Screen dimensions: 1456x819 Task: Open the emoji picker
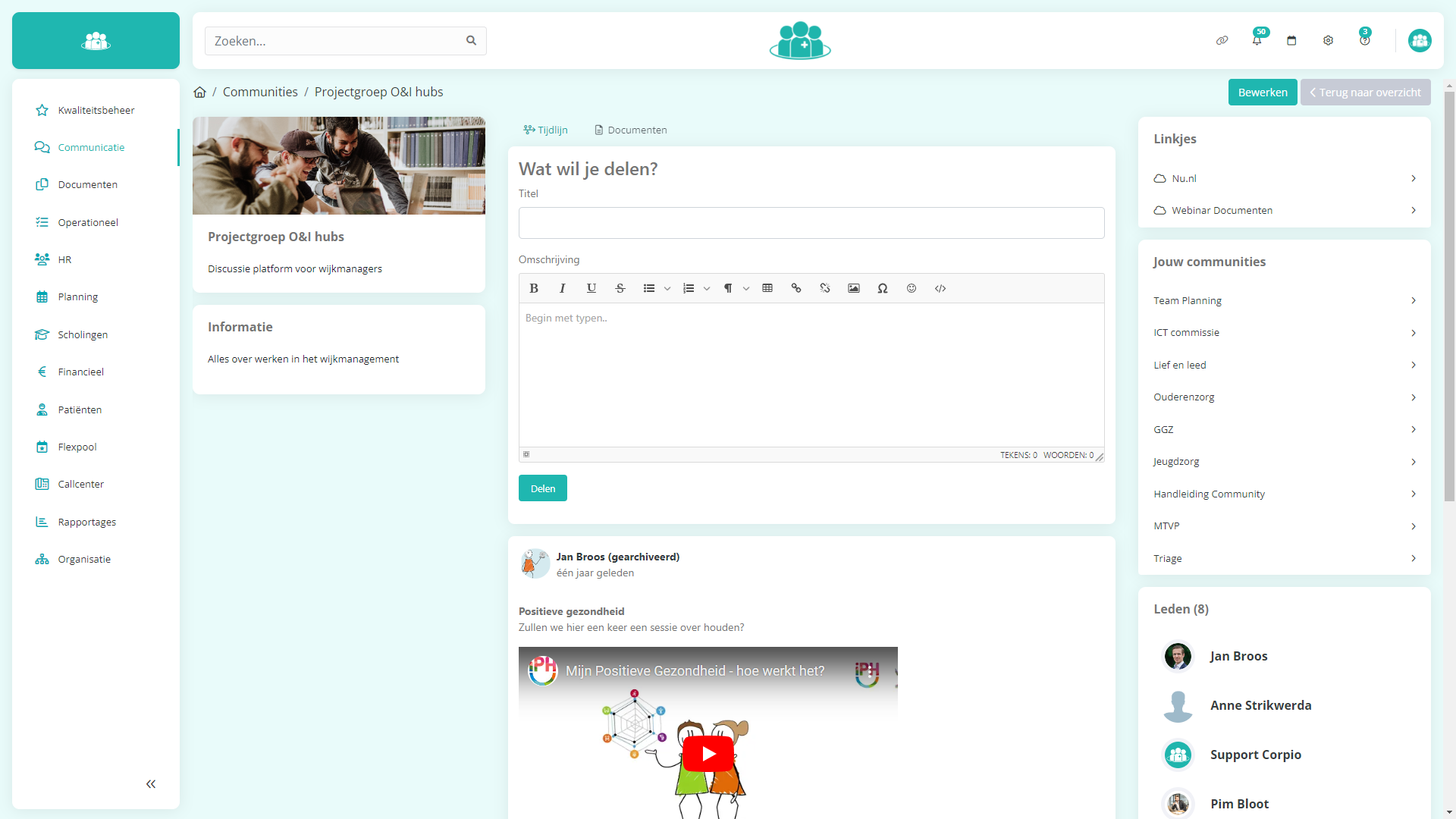tap(912, 288)
